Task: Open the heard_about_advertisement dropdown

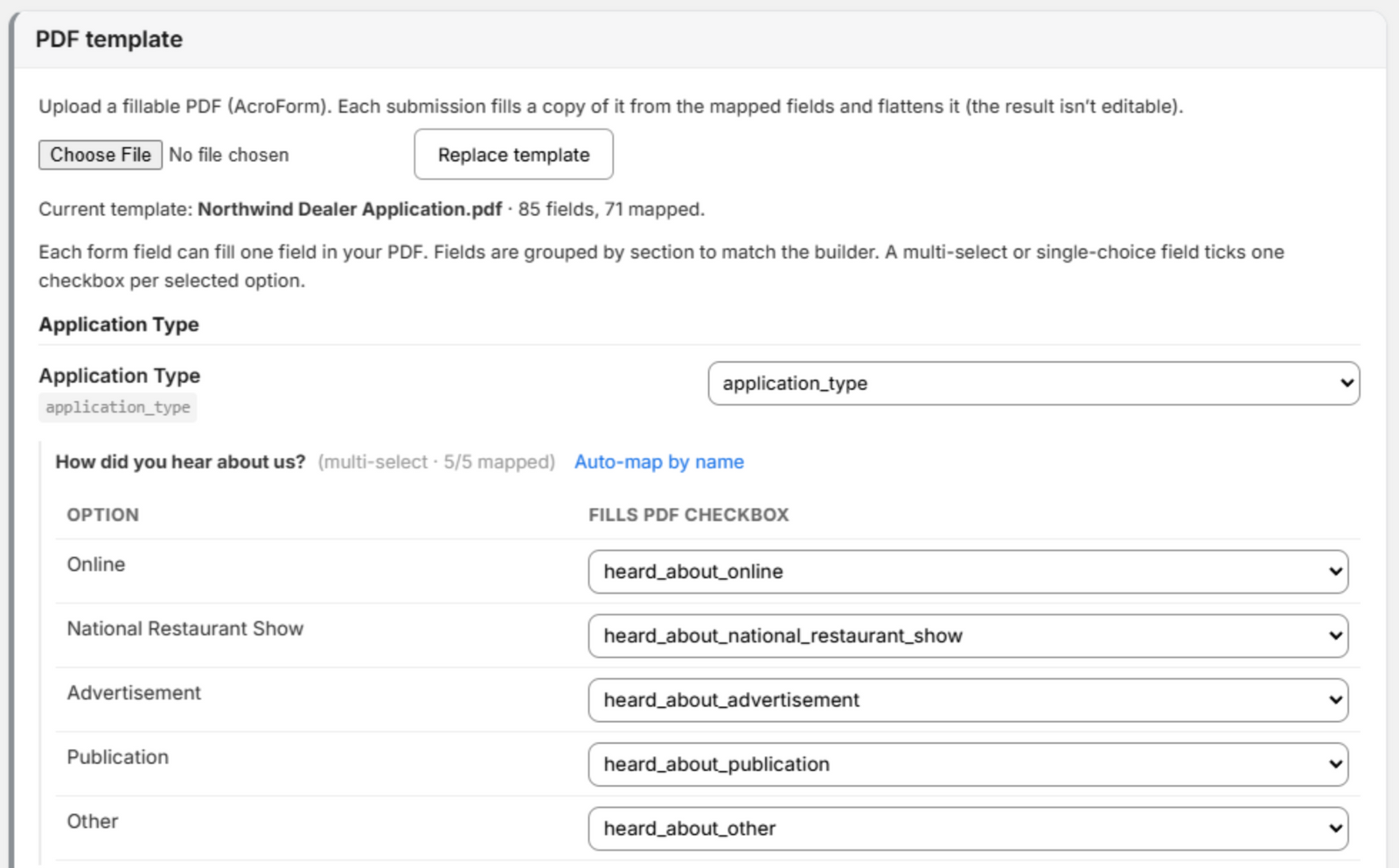Action: (968, 700)
